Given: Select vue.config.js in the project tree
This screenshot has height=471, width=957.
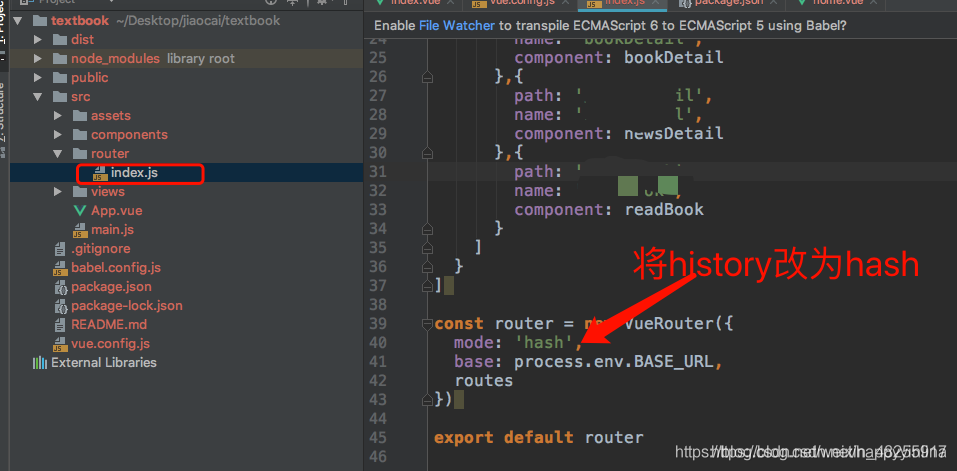Looking at the screenshot, I should pos(110,343).
